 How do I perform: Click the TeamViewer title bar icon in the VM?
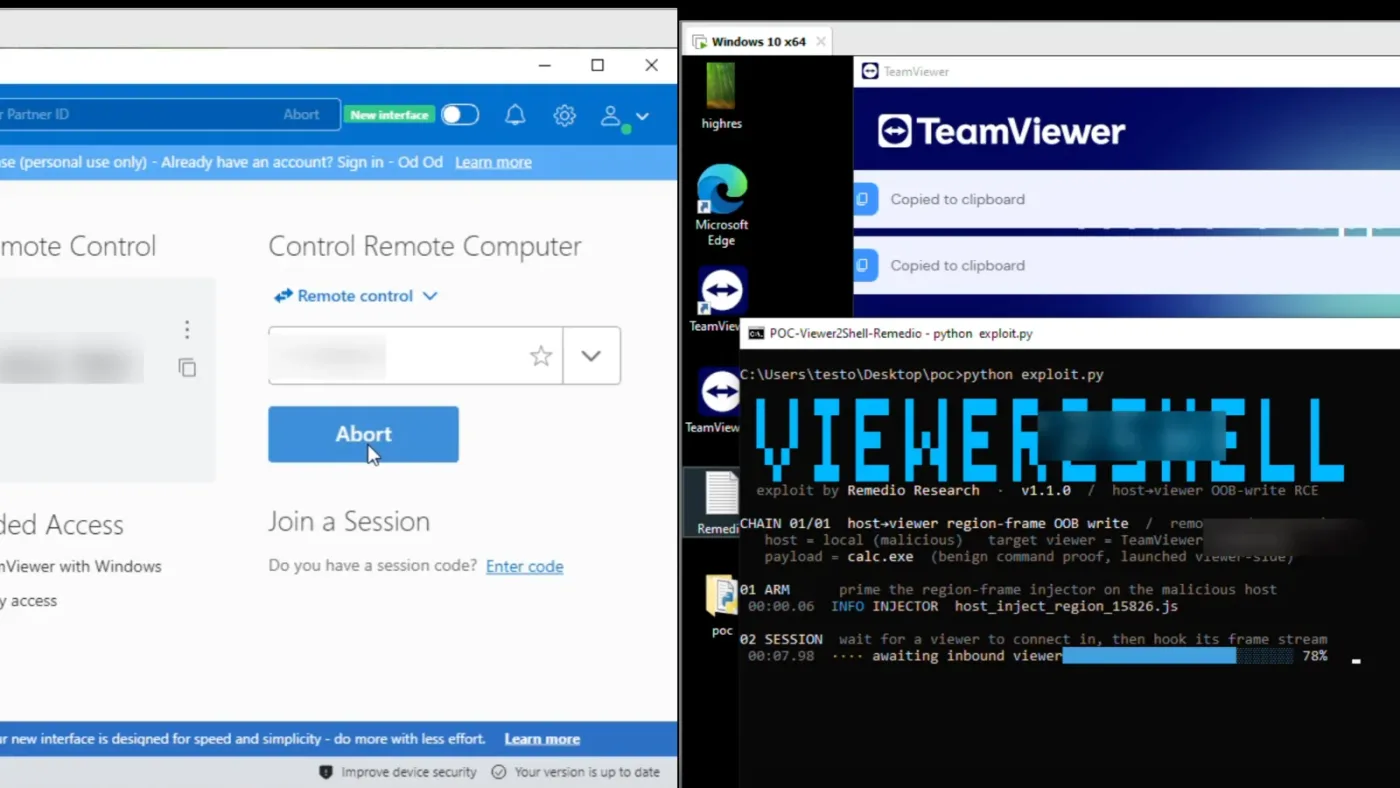coord(870,71)
